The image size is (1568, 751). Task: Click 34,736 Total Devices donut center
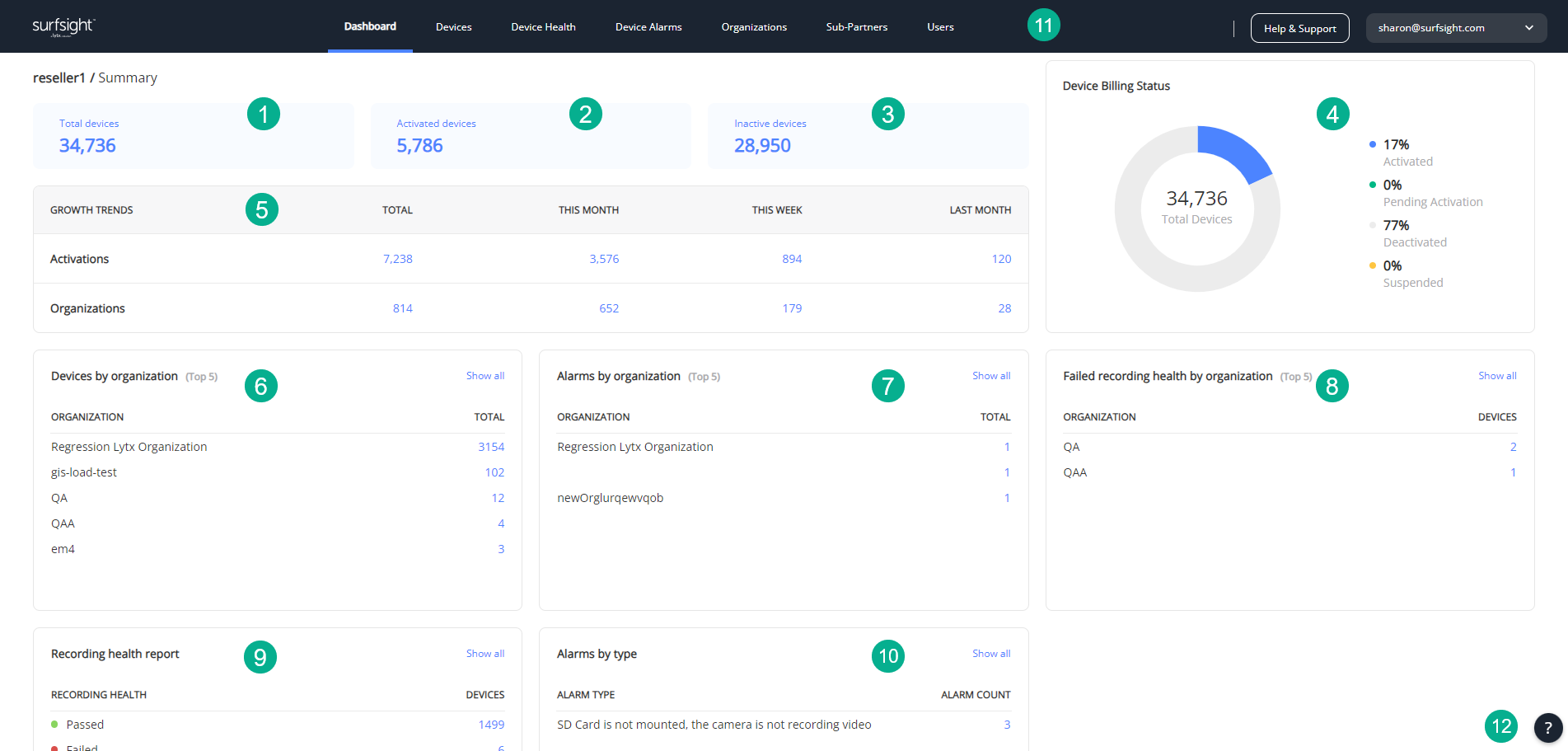(1197, 208)
